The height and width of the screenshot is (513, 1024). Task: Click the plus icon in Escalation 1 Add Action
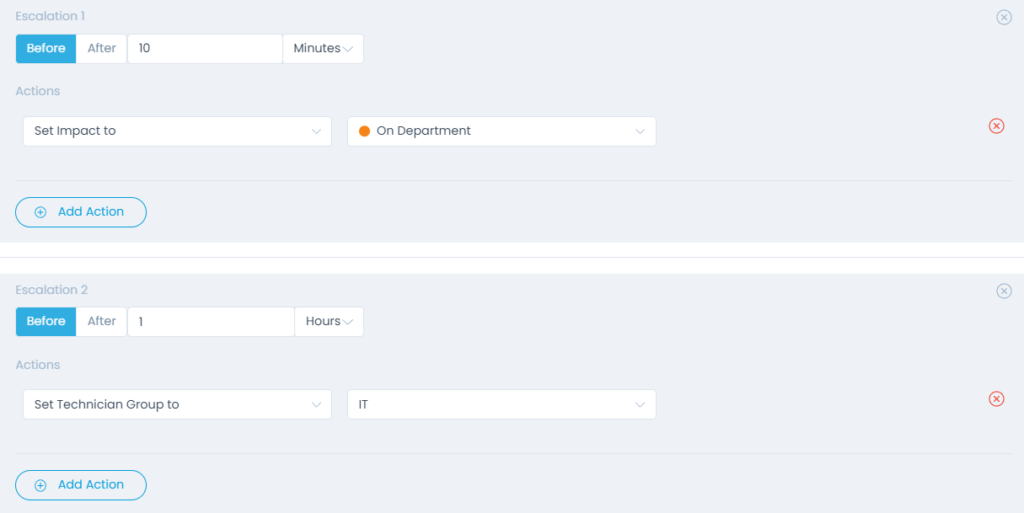(x=40, y=212)
